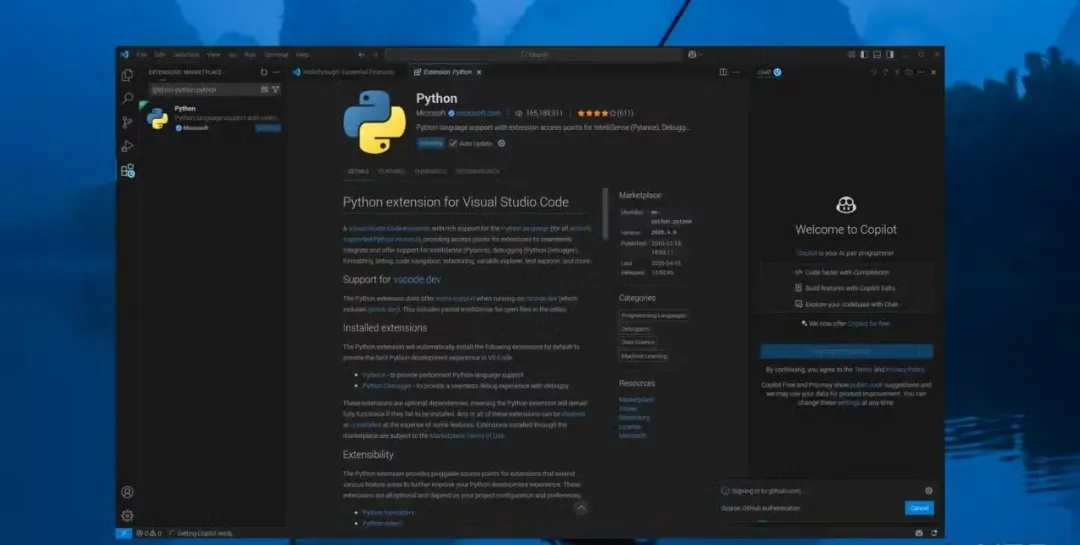Open the Copilot menu in title bar
The height and width of the screenshot is (545, 1080).
tap(694, 54)
